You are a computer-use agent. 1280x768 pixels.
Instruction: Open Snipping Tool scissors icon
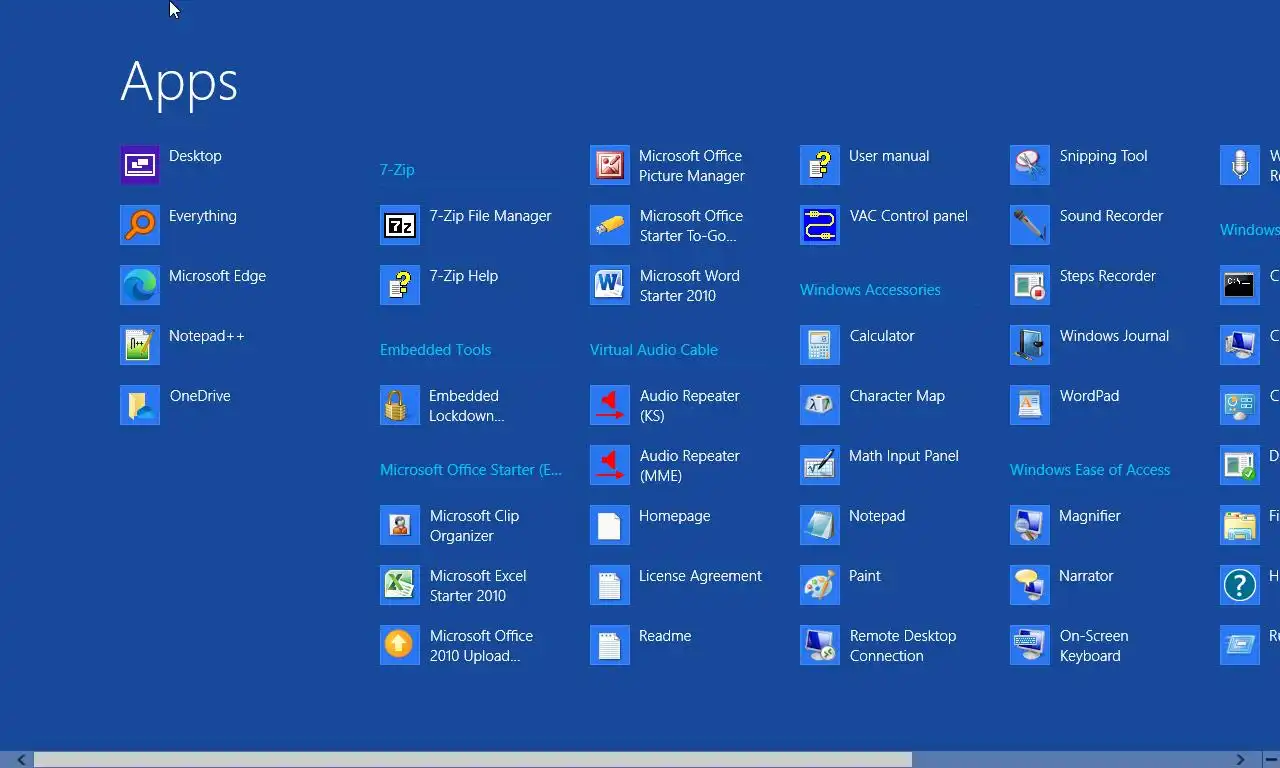click(1030, 165)
